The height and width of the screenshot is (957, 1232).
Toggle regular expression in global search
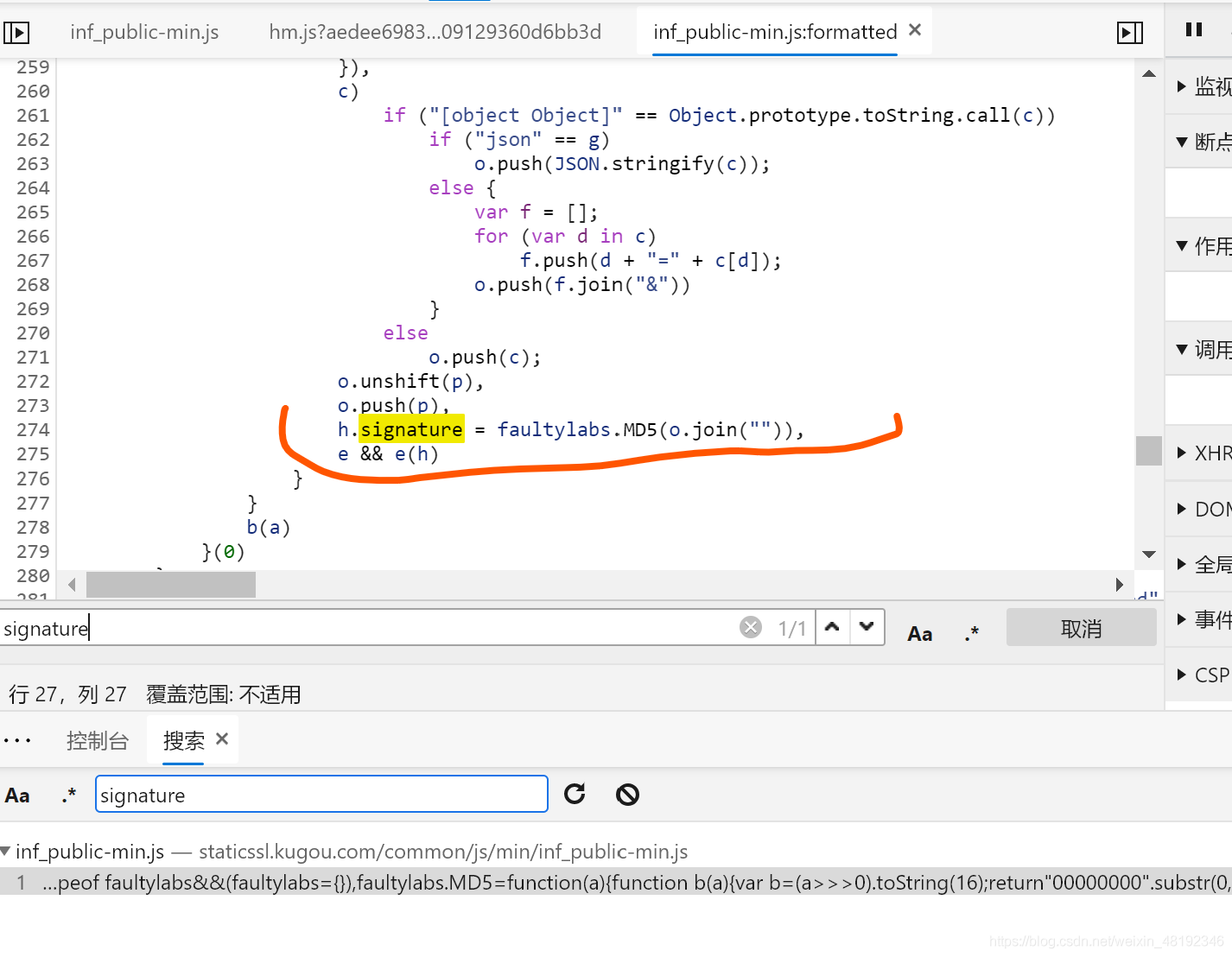point(69,795)
